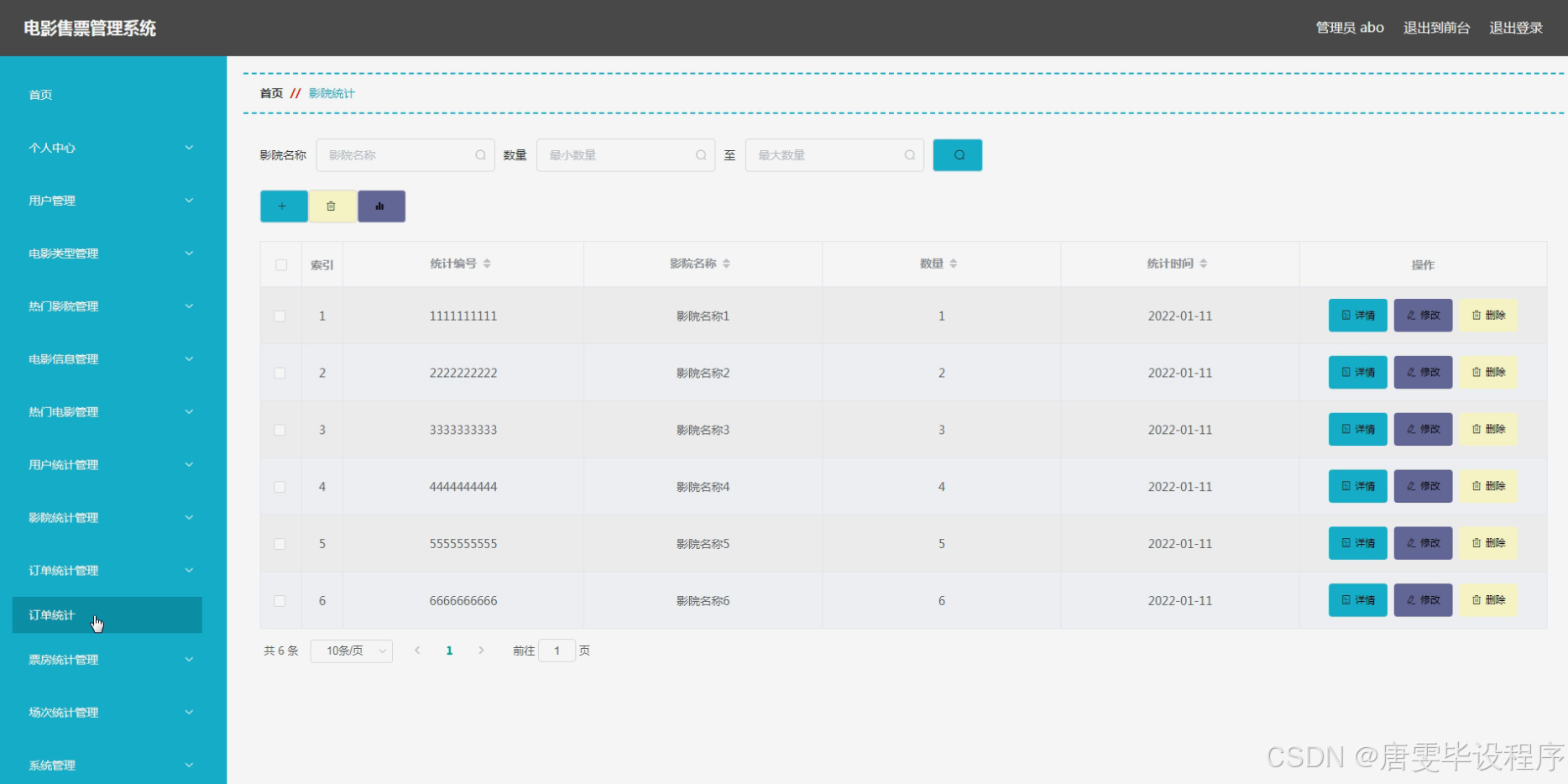The width and height of the screenshot is (1568, 784).
Task: Click magnifier icon in 影院名称 search field
Action: pyautogui.click(x=481, y=155)
